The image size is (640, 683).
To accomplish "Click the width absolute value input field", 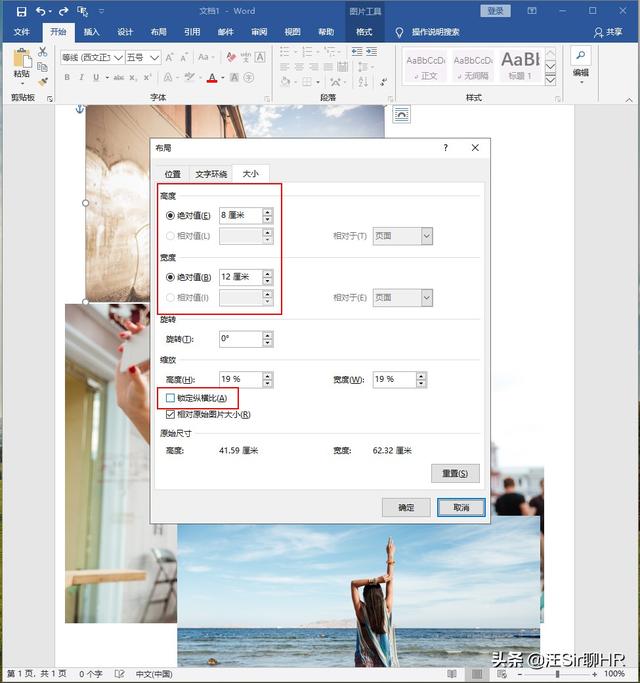I will pyautogui.click(x=241, y=277).
